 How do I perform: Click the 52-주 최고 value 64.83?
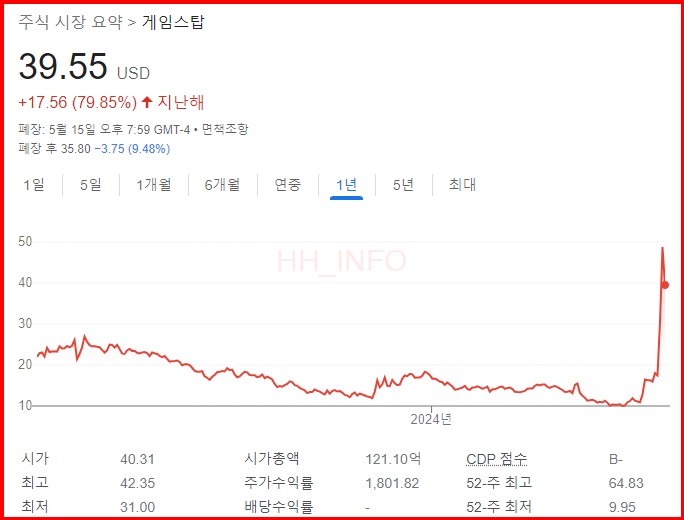[626, 483]
